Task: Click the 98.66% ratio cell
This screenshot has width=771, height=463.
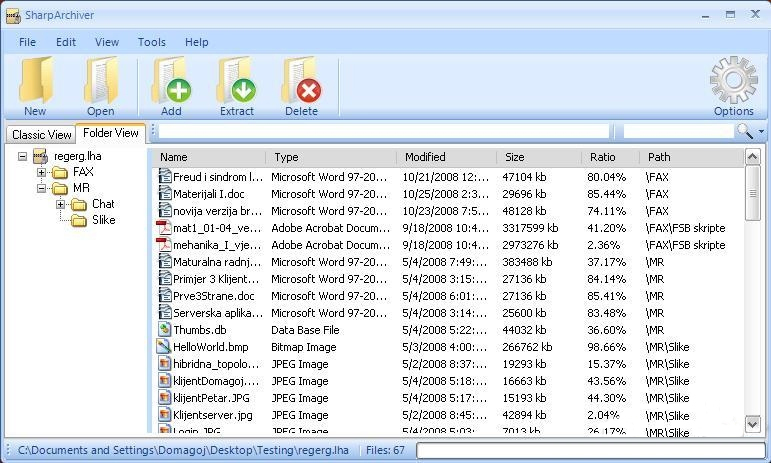Action: coord(606,347)
